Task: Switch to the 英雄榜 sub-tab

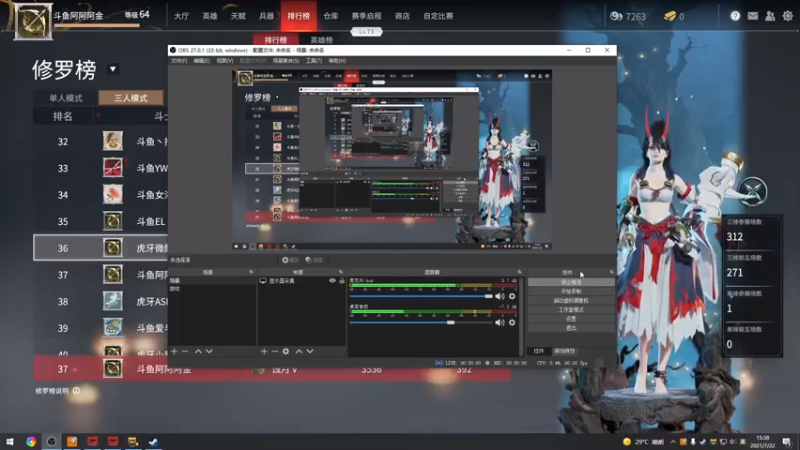Action: pyautogui.click(x=321, y=40)
